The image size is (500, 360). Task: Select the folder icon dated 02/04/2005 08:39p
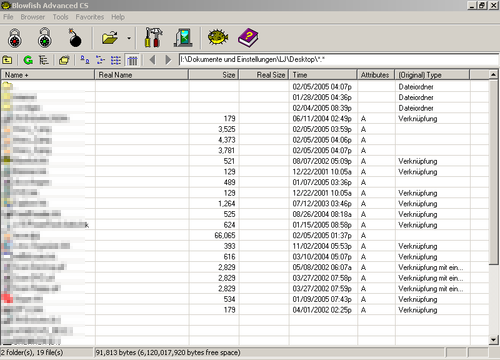point(7,108)
